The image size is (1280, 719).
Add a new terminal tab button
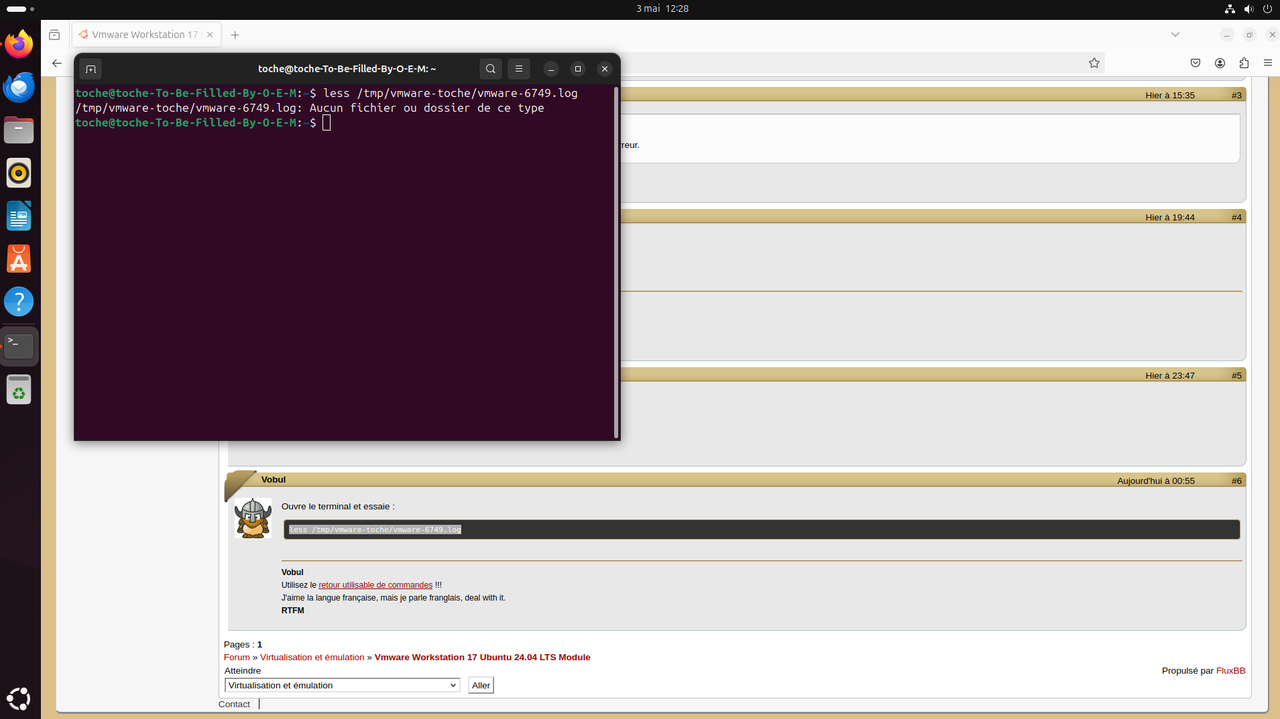[x=90, y=69]
